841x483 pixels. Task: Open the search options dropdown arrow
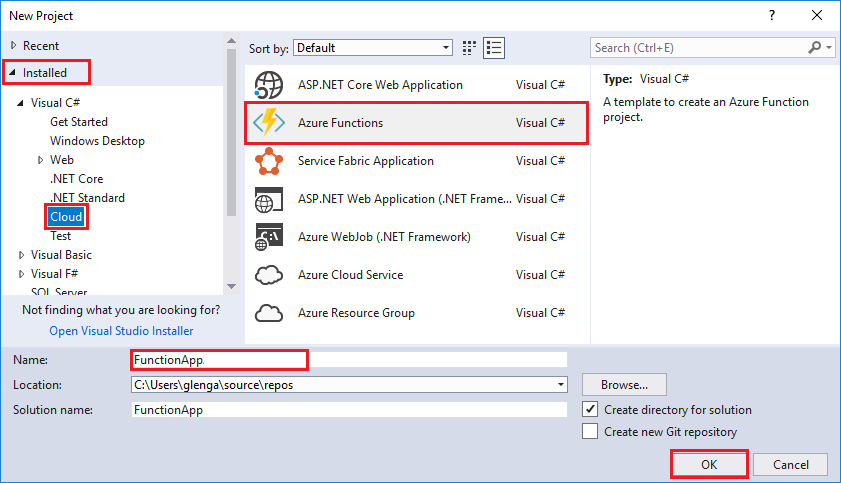pyautogui.click(x=829, y=48)
